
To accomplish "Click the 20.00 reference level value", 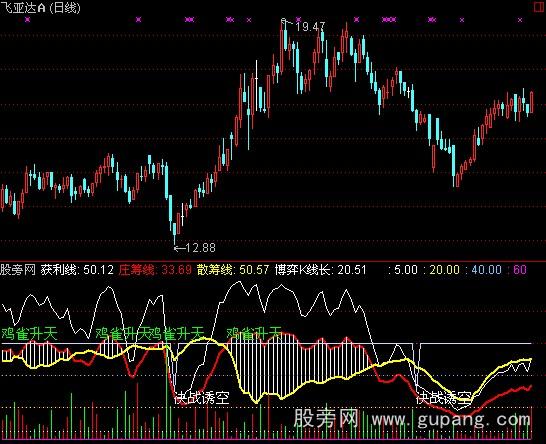I will point(444,270).
